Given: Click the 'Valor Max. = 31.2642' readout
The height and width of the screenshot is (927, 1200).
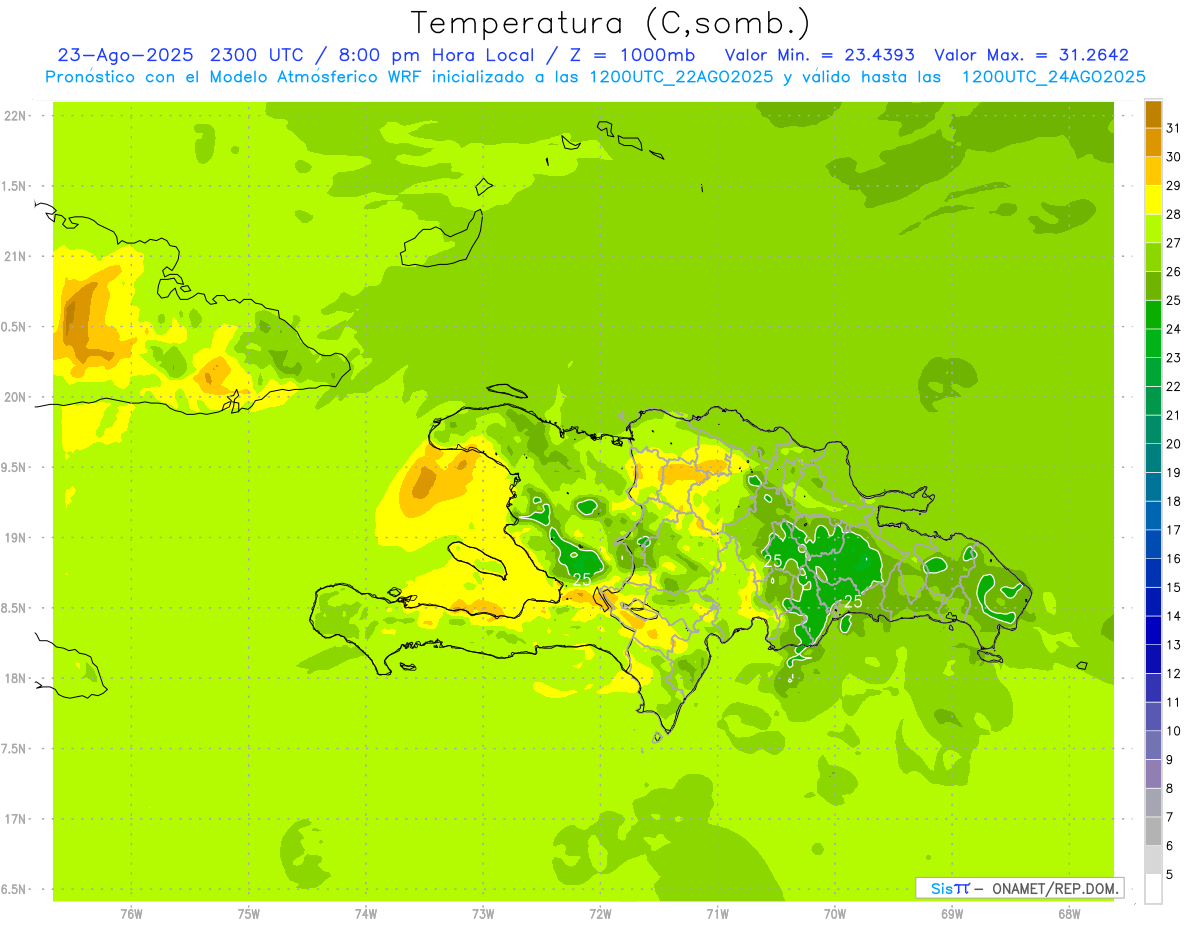Looking at the screenshot, I should (x=1032, y=55).
